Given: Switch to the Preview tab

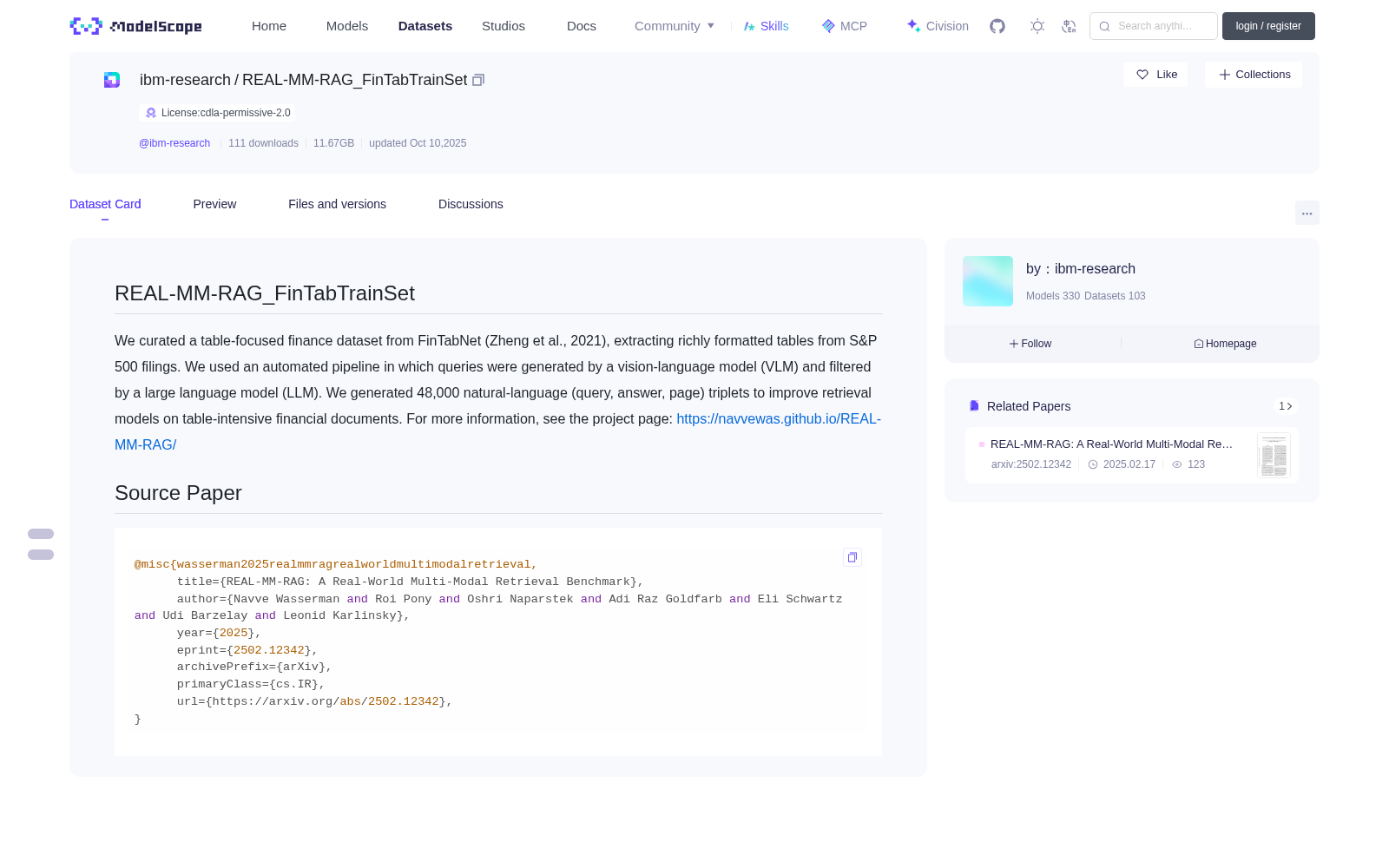Looking at the screenshot, I should 214,204.
